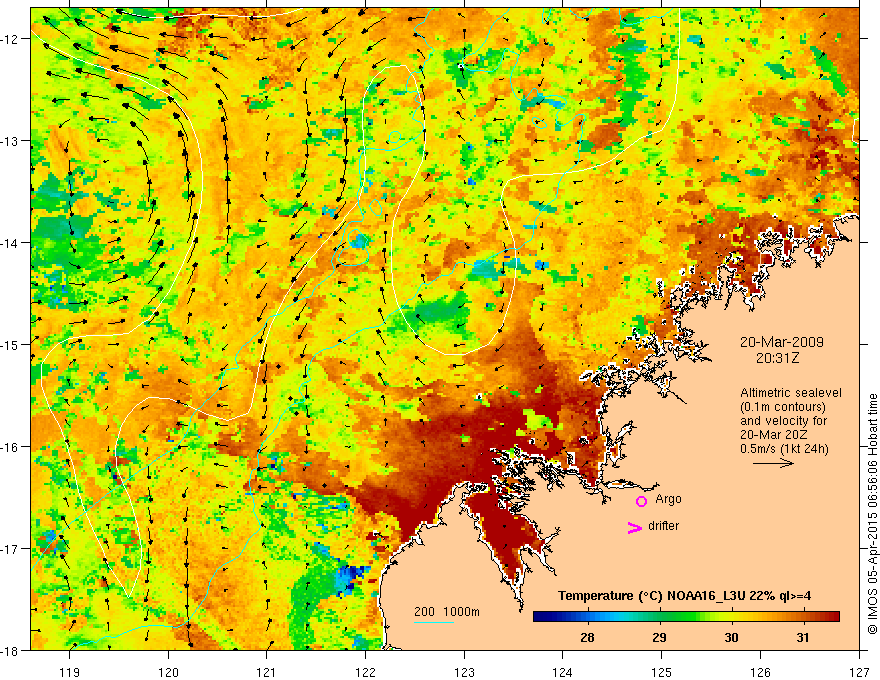Click the latitude axis label -13
Image resolution: width=880 pixels, height=680 pixels.
[x=10, y=141]
